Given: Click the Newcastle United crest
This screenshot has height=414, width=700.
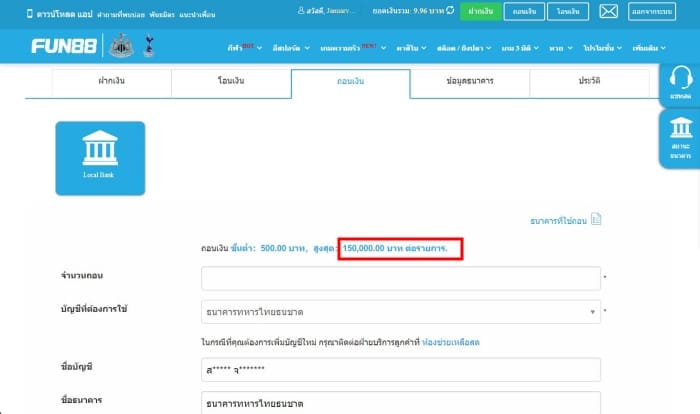Looking at the screenshot, I should click(x=121, y=46).
